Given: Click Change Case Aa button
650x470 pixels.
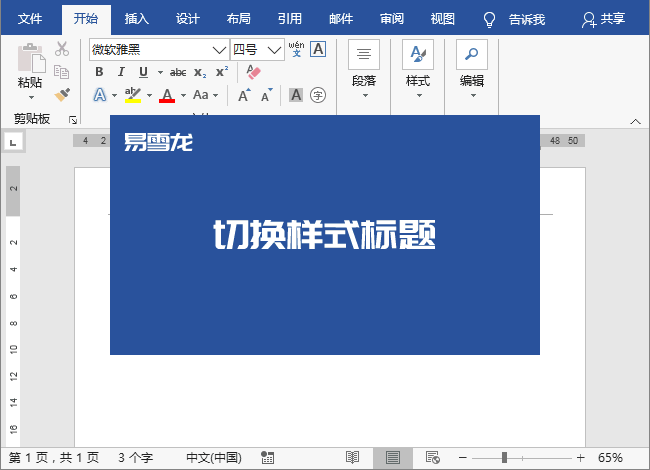Looking at the screenshot, I should click(201, 95).
